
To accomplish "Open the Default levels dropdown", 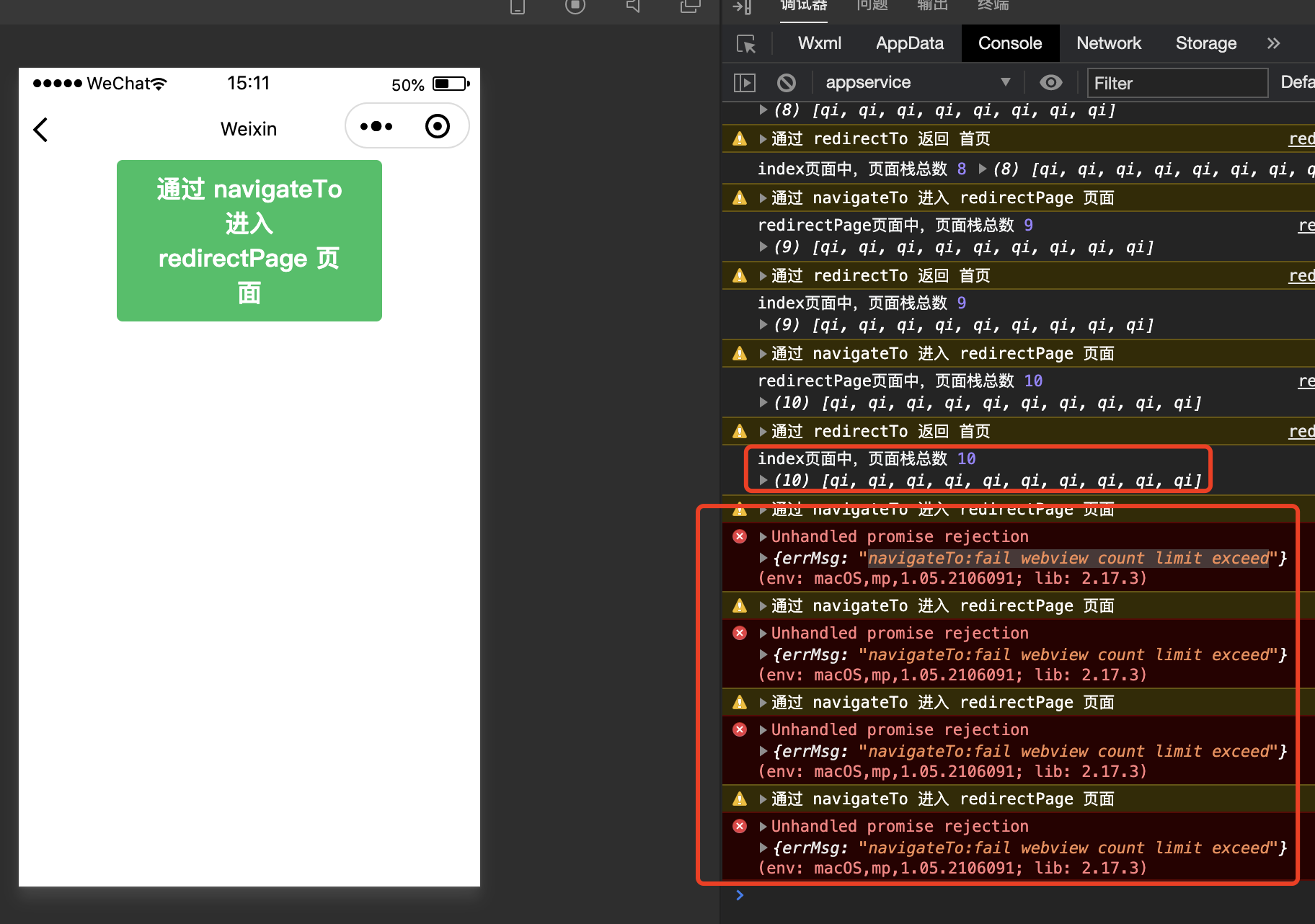I will click(x=1298, y=83).
